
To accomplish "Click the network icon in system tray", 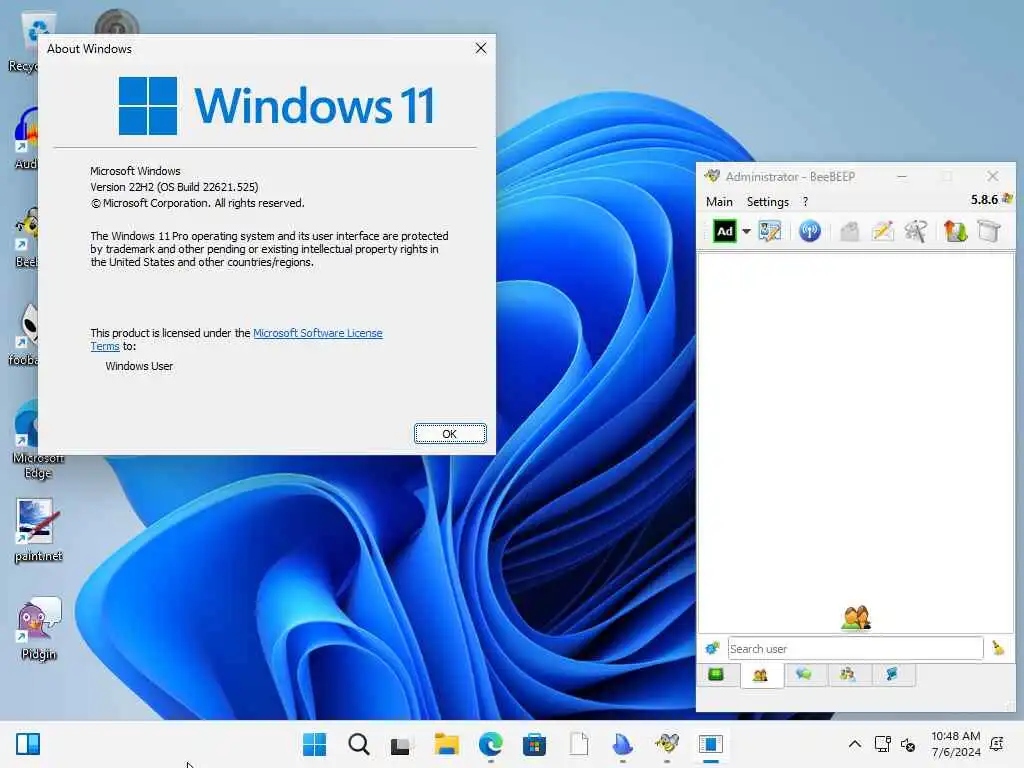I will point(883,744).
